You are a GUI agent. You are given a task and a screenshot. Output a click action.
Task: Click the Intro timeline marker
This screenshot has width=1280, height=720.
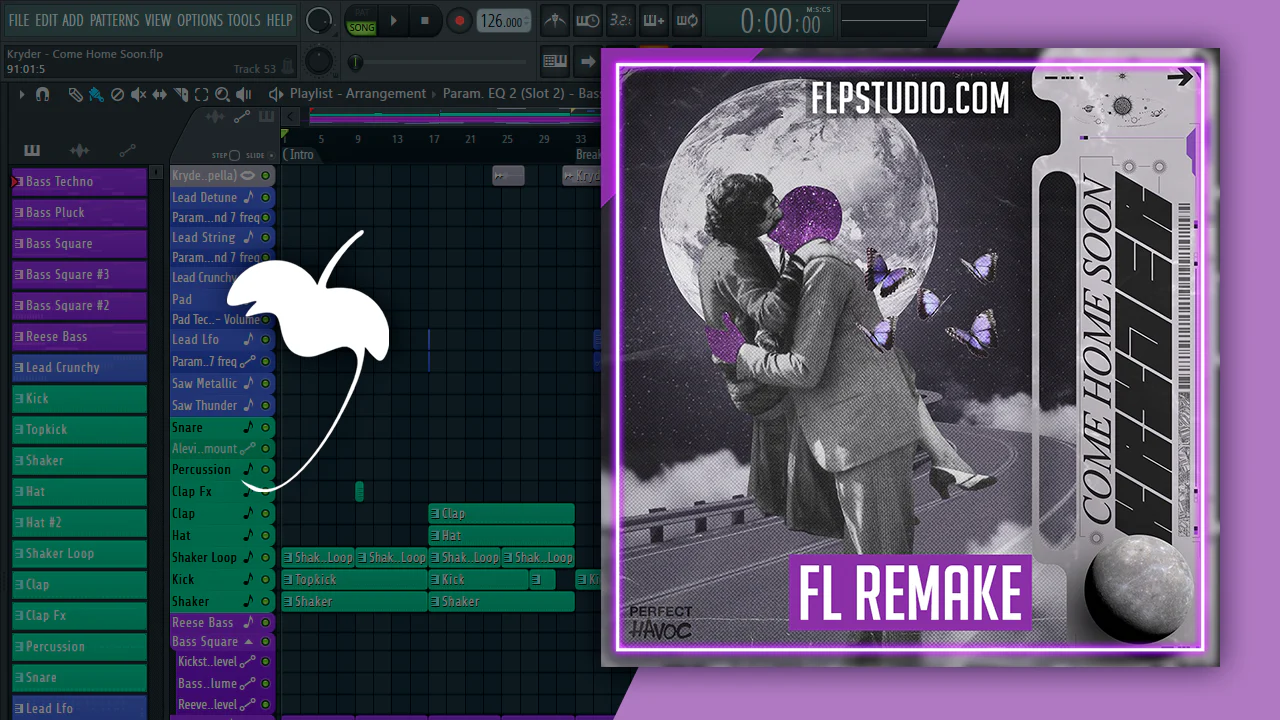point(299,155)
